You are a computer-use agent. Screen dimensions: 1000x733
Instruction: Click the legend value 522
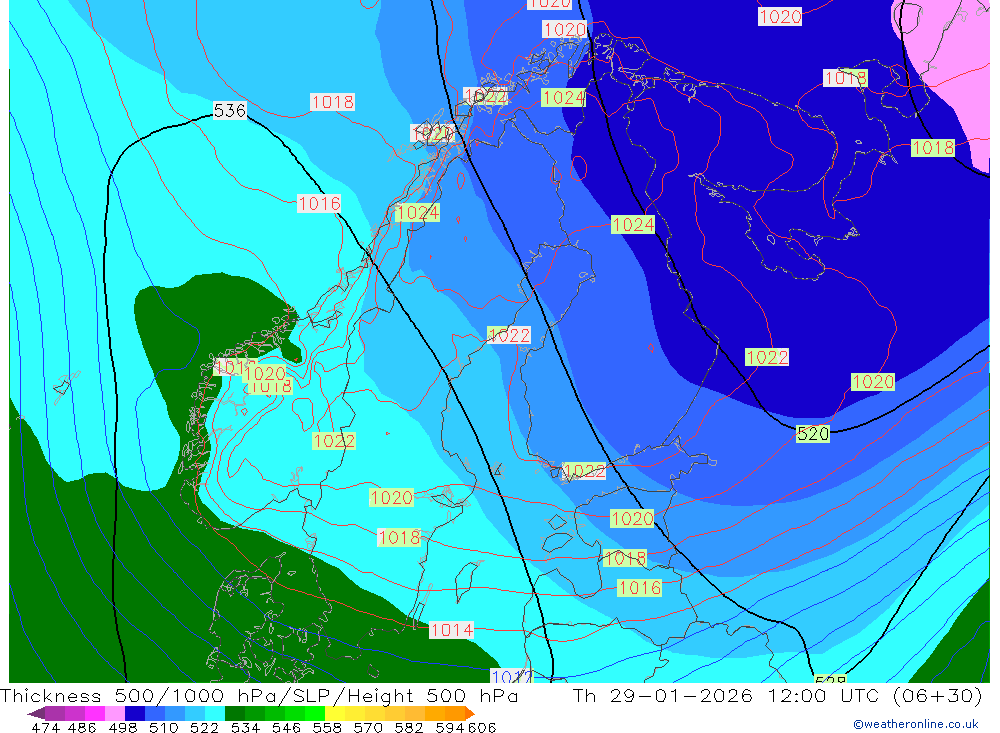click(x=204, y=727)
